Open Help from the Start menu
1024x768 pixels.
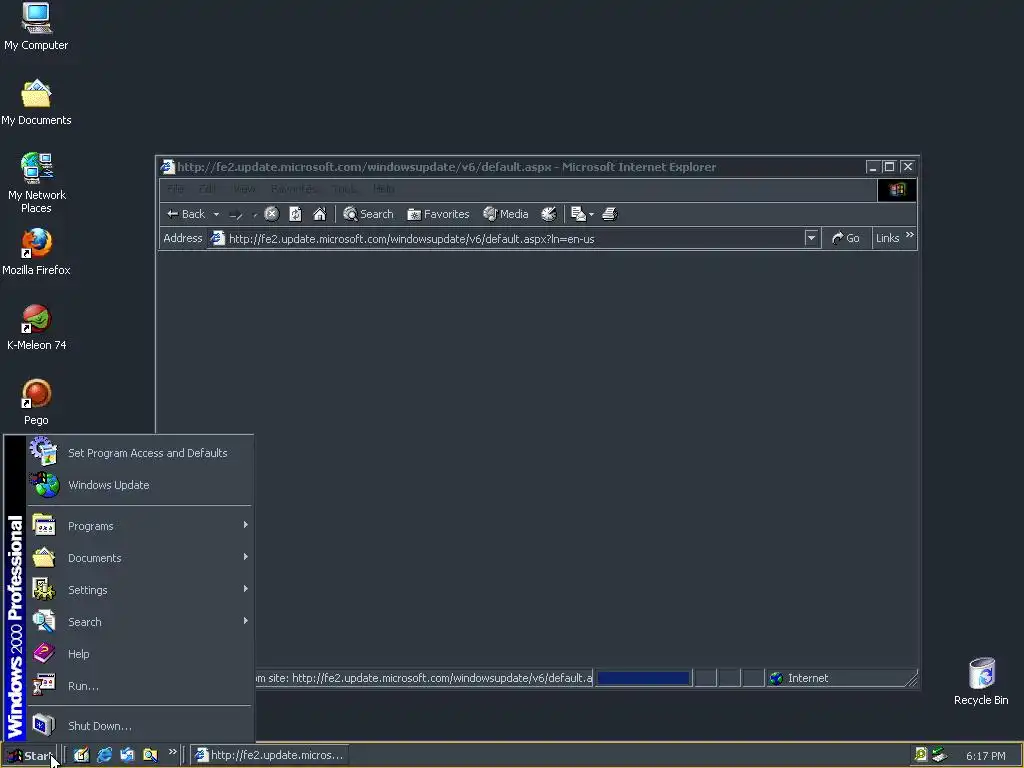140,654
